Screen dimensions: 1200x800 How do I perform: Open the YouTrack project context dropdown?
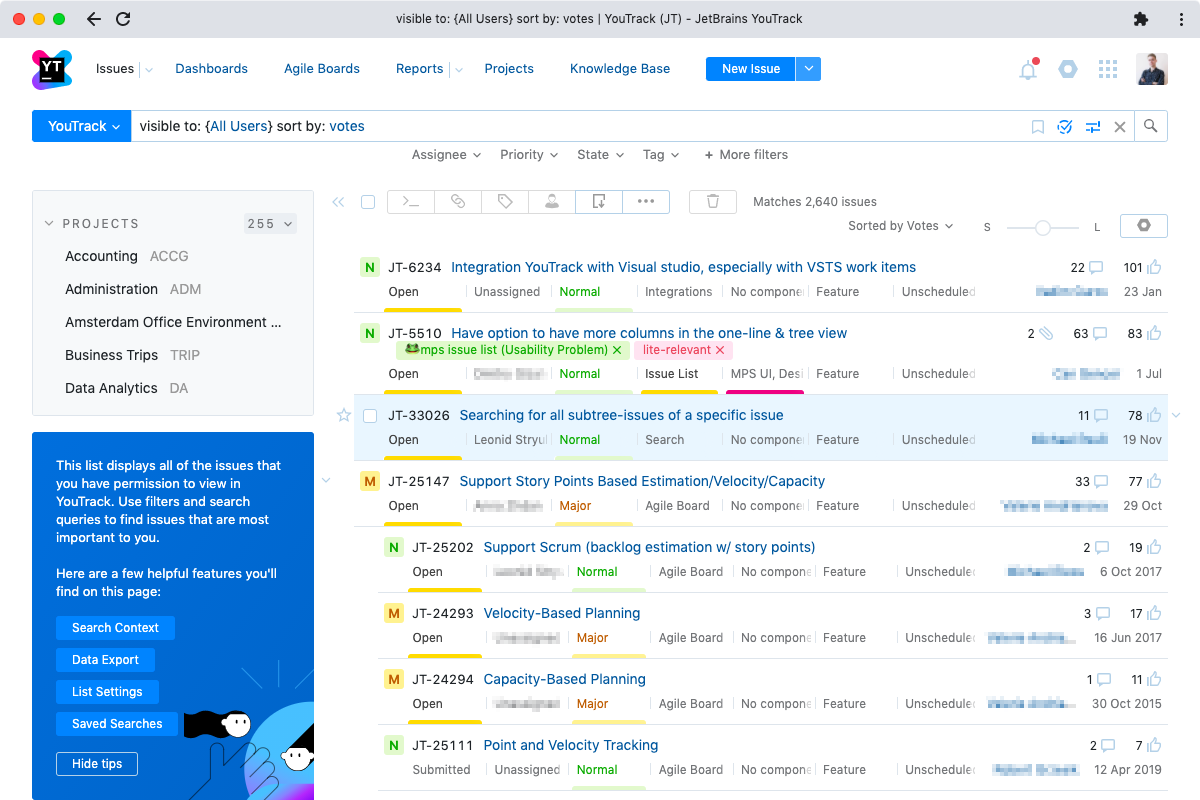pyautogui.click(x=81, y=126)
